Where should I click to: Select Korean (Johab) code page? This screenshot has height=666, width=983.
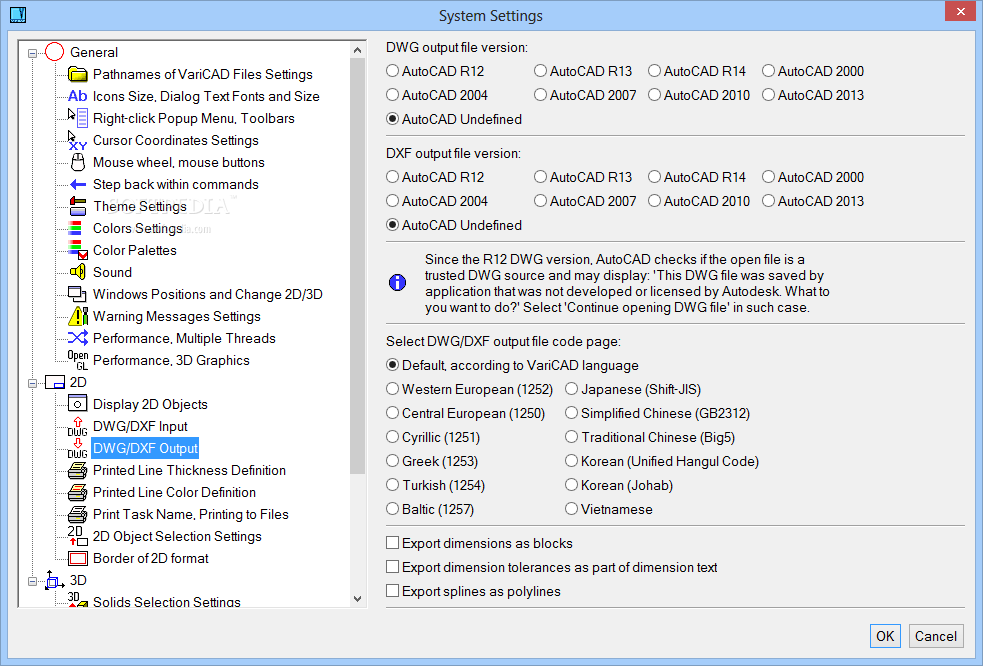[619, 485]
